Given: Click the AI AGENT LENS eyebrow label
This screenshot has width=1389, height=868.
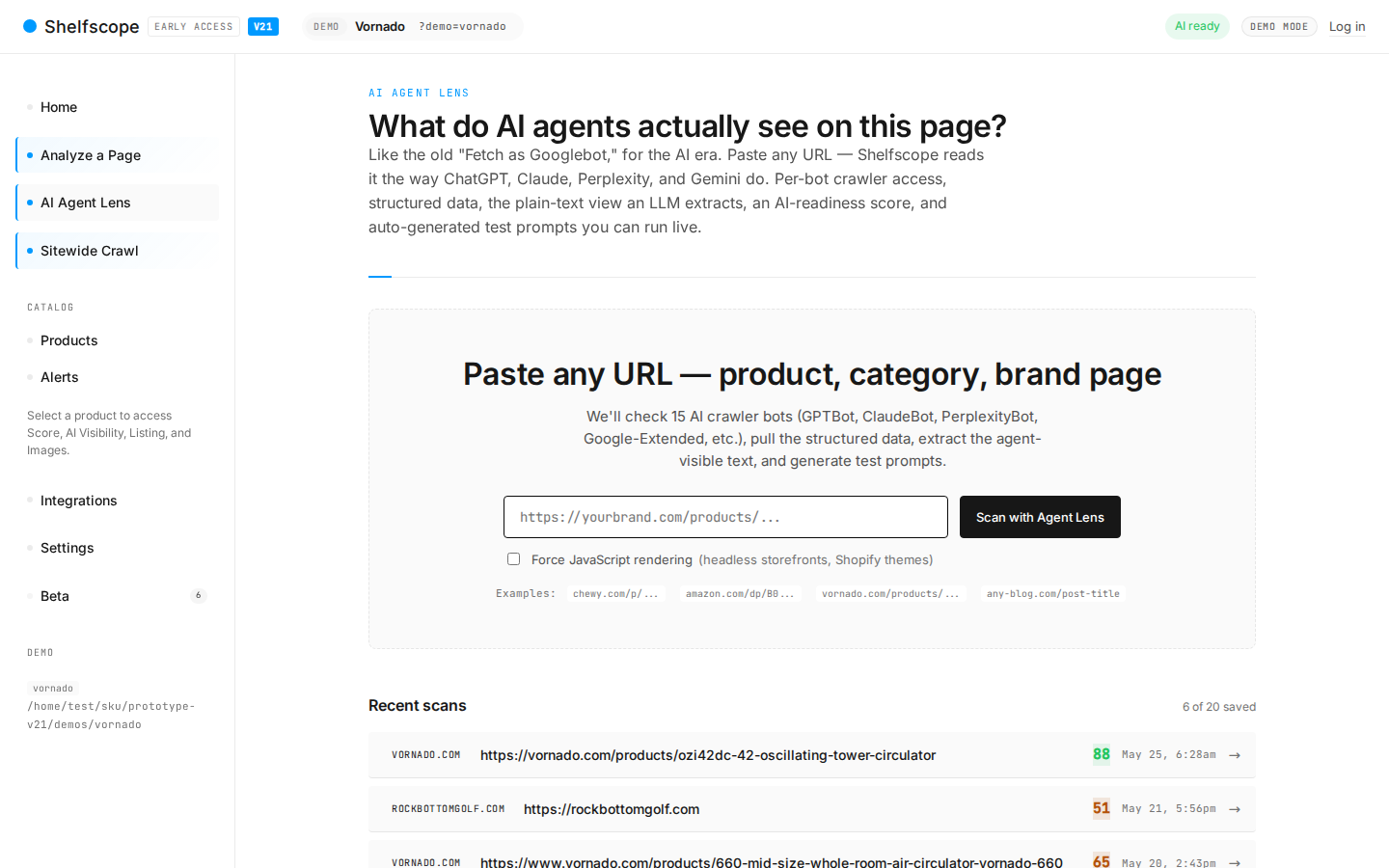Looking at the screenshot, I should point(419,94).
